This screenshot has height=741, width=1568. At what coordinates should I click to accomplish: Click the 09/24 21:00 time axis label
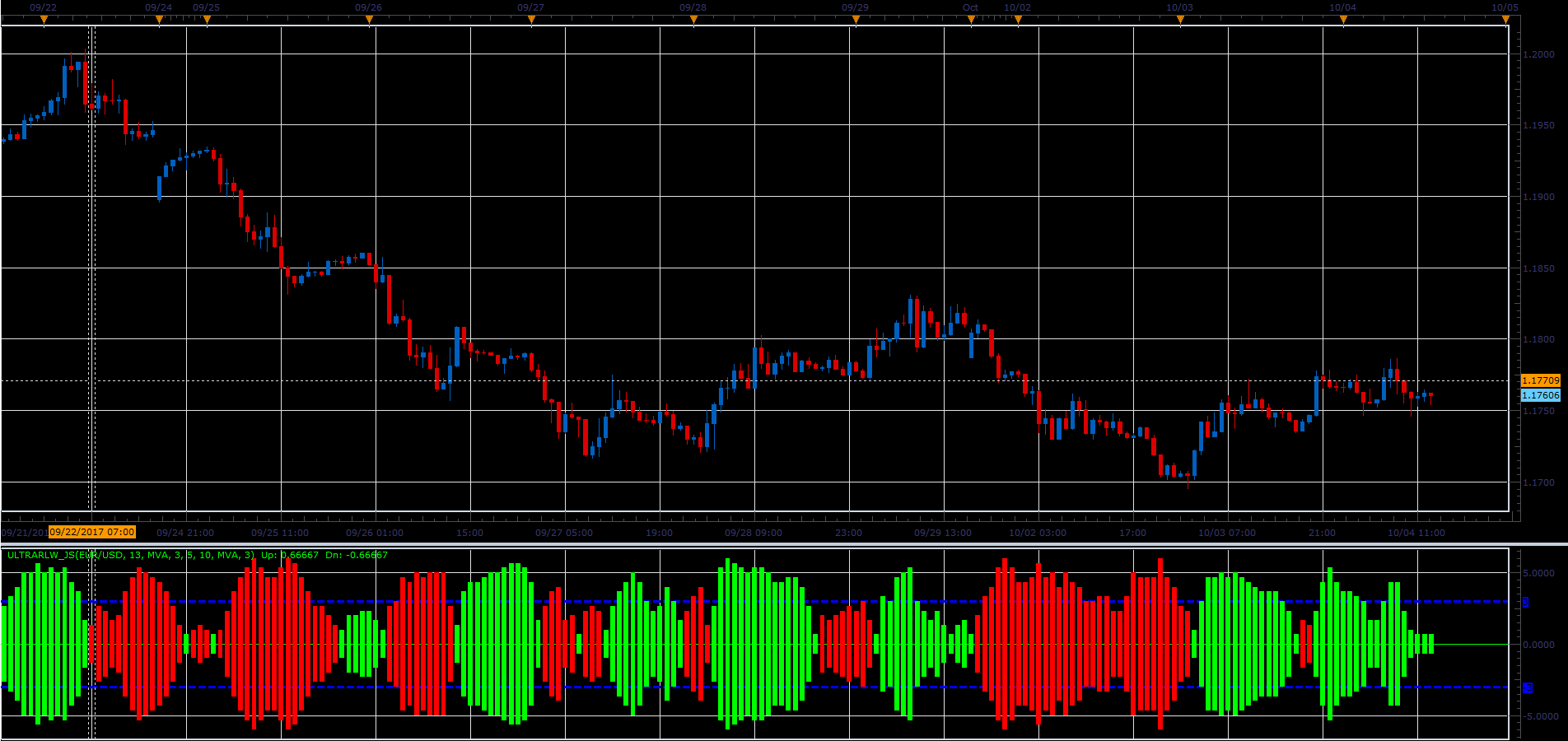point(185,533)
